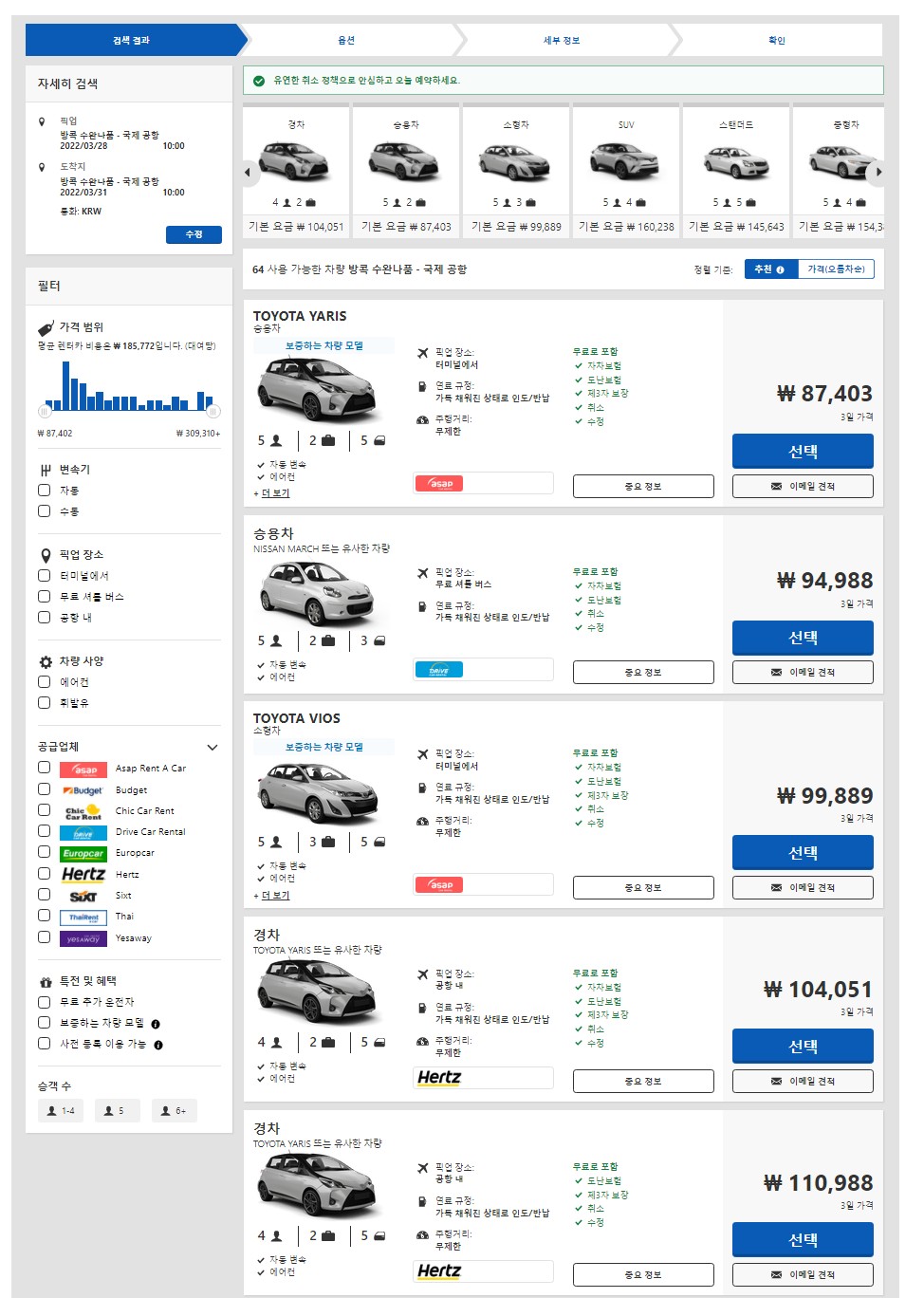The image size is (924, 1298).
Task: Go to the confirmation step
Action: coord(777,40)
